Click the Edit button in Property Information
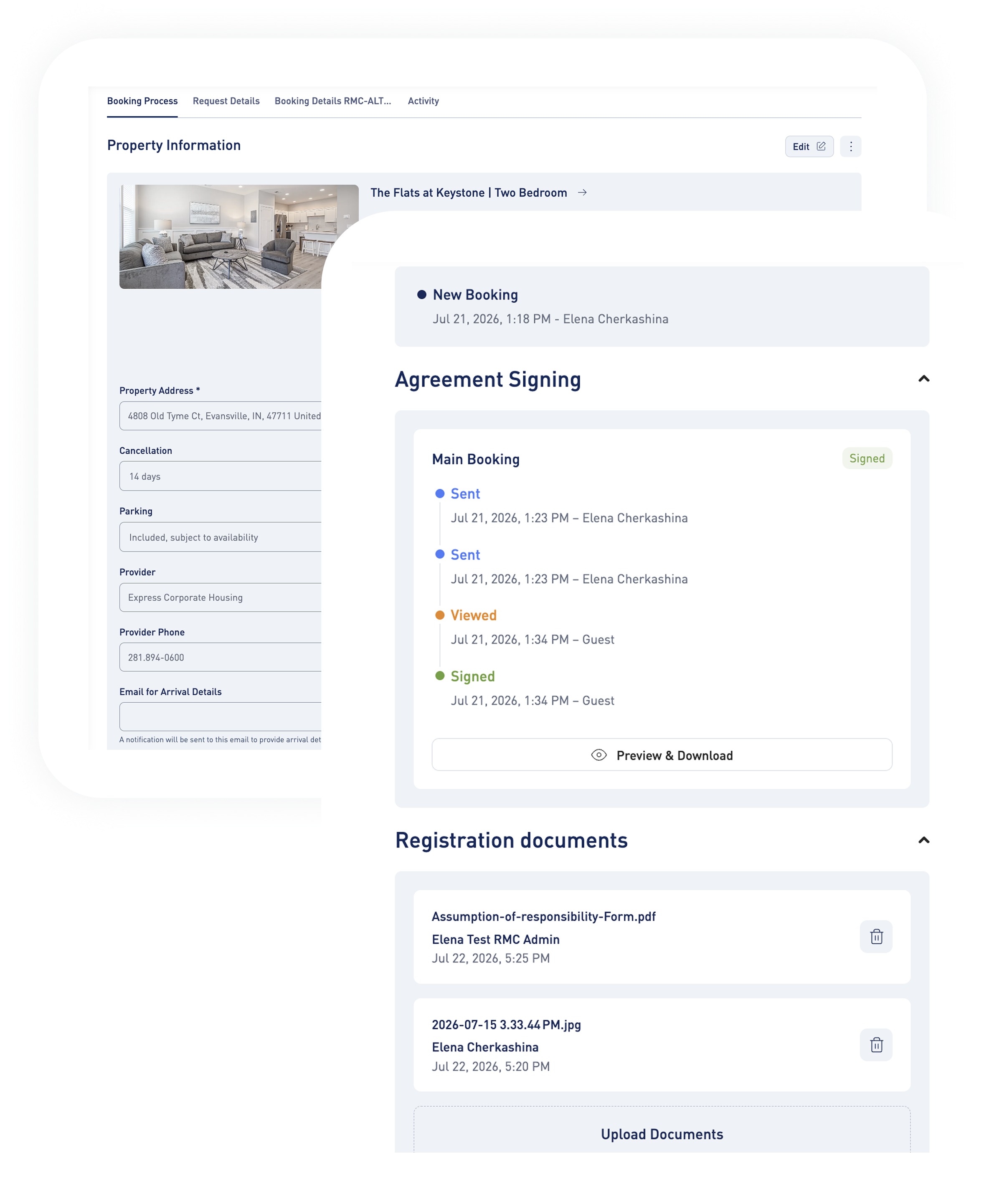The image size is (994, 1204). [809, 147]
